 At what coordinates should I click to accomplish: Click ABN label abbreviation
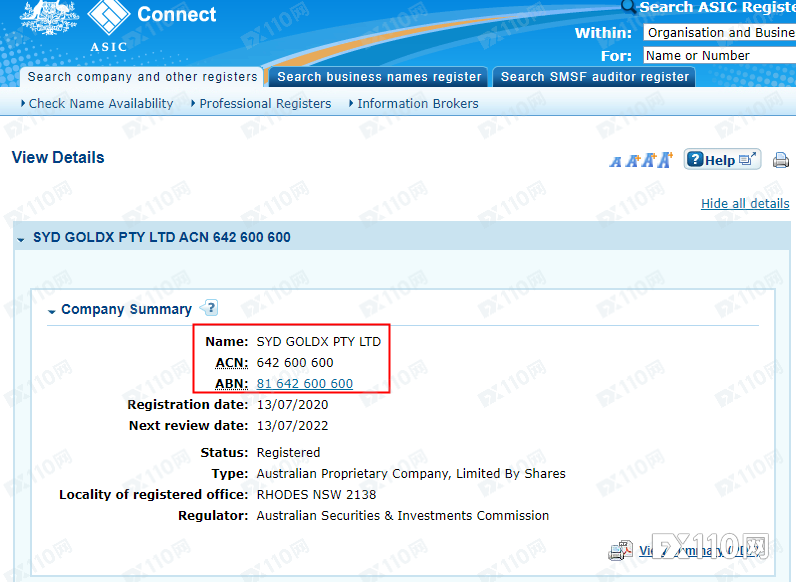[231, 383]
